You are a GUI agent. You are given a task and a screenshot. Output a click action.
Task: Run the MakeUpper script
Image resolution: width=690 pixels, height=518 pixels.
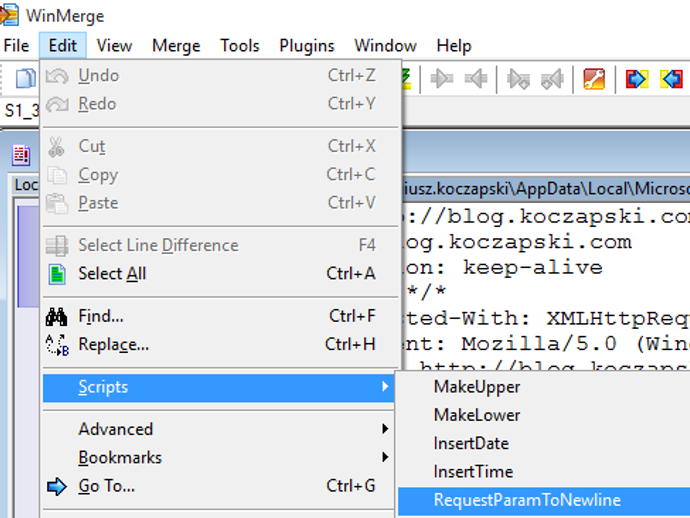544,387
